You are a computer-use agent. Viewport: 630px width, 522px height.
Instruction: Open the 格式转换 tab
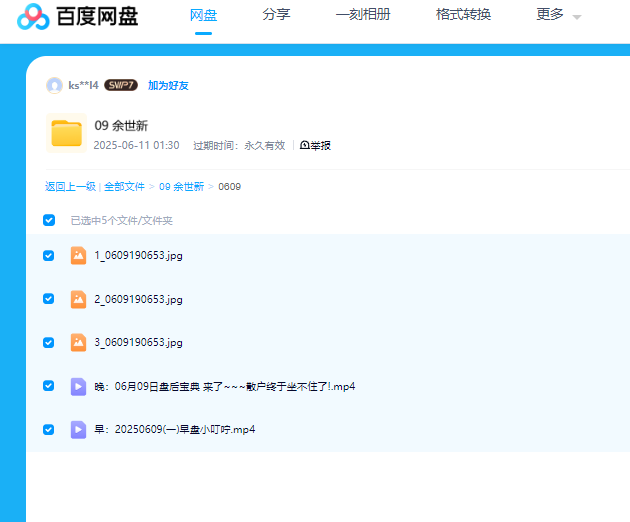click(463, 15)
